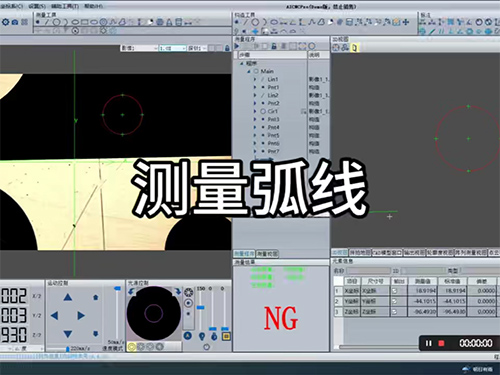Select the line measuring tool in the left toolbar
This screenshot has height=375, width=500.
[x=47, y=22]
